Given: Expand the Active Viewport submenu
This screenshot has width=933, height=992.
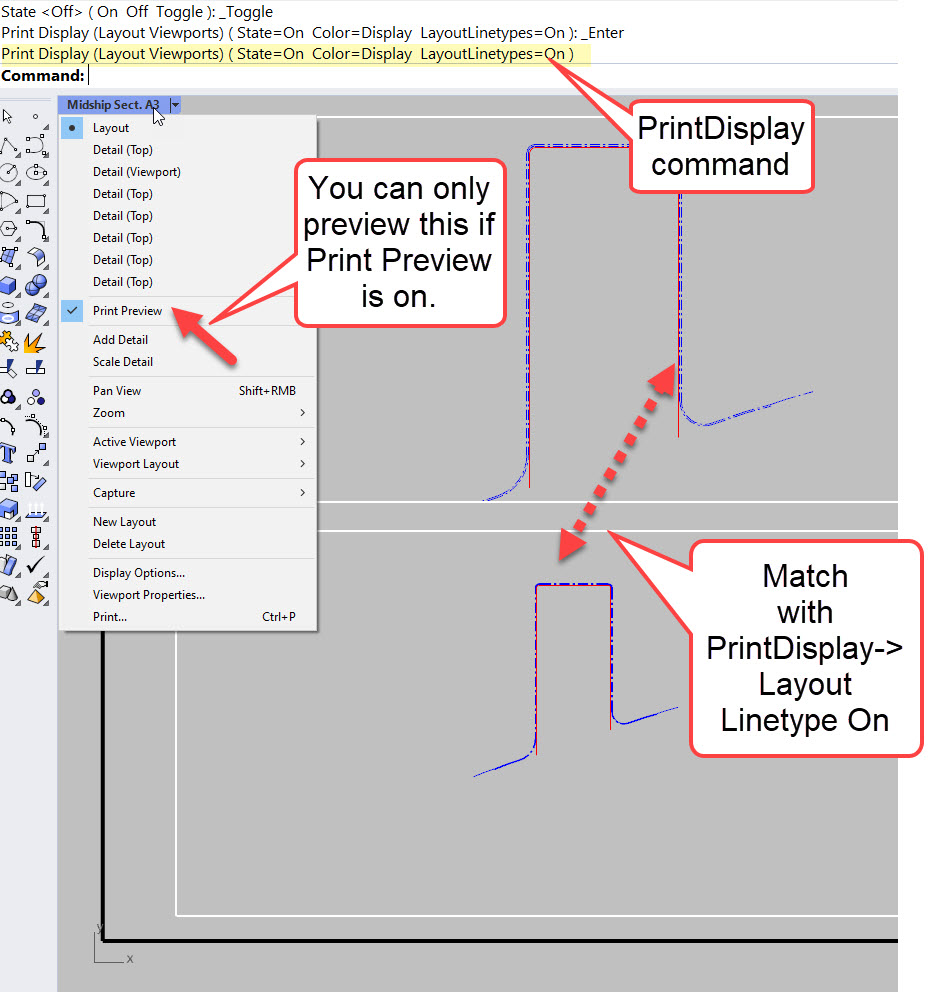Looking at the screenshot, I should point(188,442).
